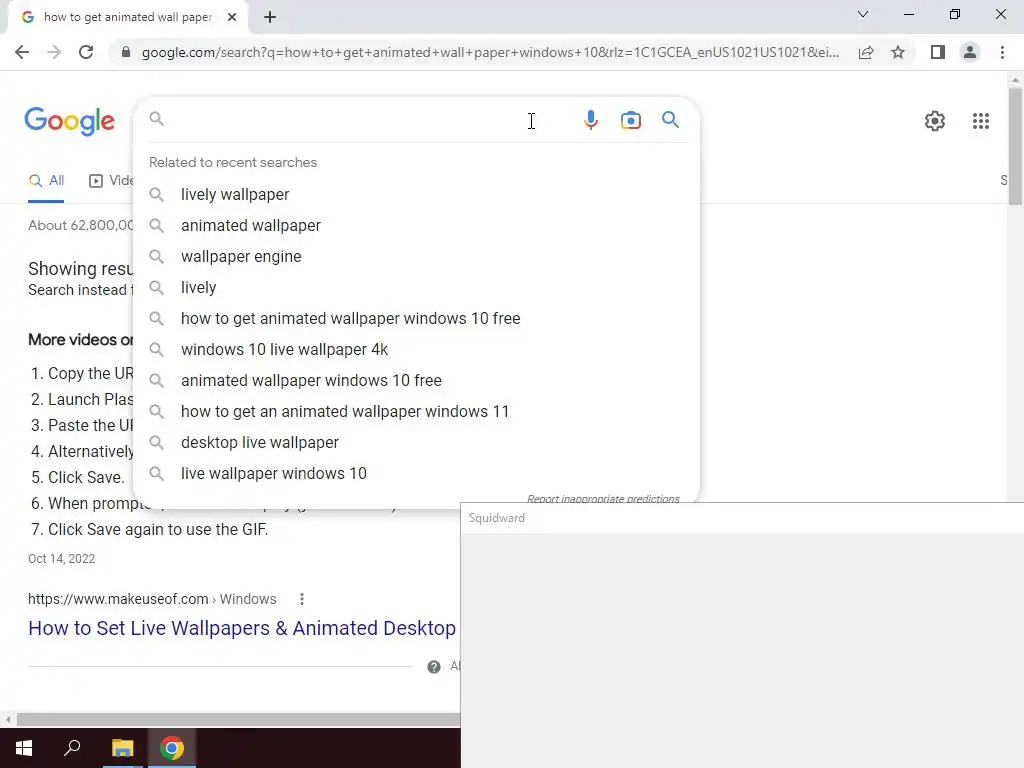Open Google apps grid

980,121
